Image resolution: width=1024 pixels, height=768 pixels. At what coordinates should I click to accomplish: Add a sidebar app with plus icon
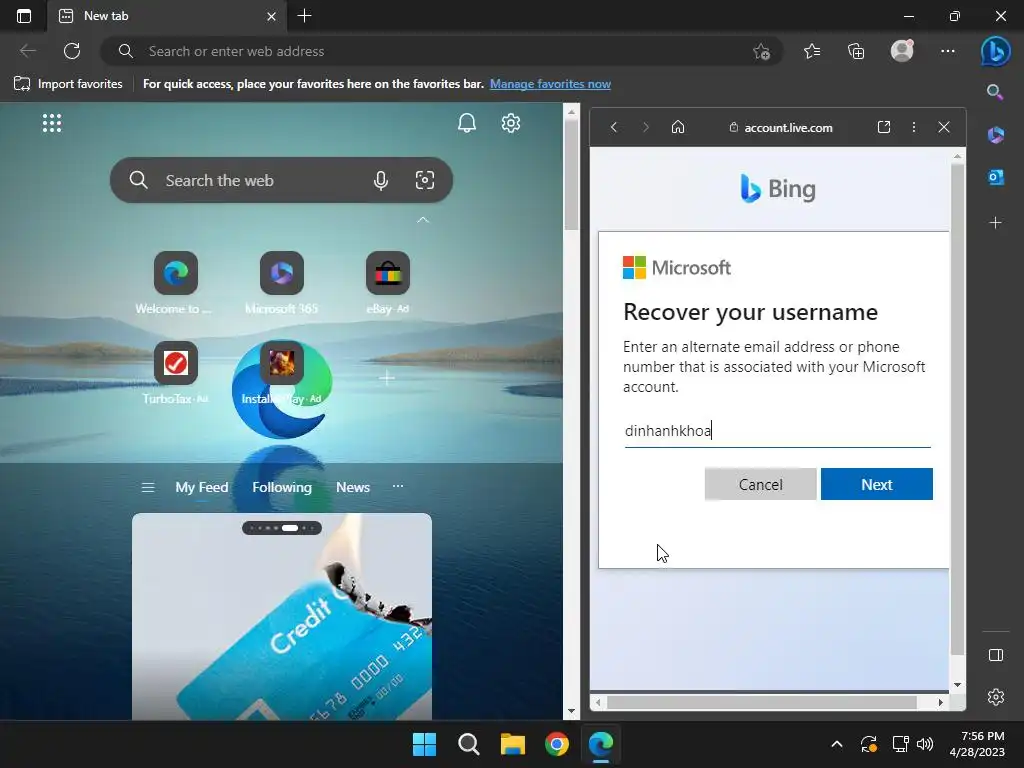pyautogui.click(x=995, y=223)
